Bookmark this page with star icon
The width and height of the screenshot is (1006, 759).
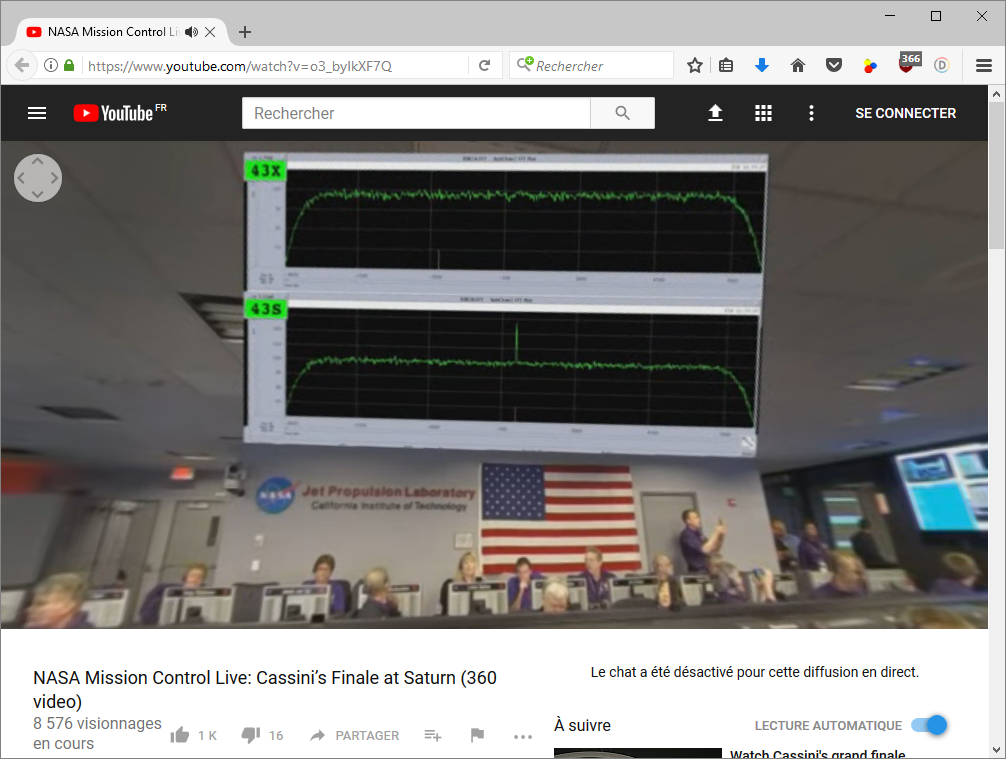pyautogui.click(x=695, y=65)
